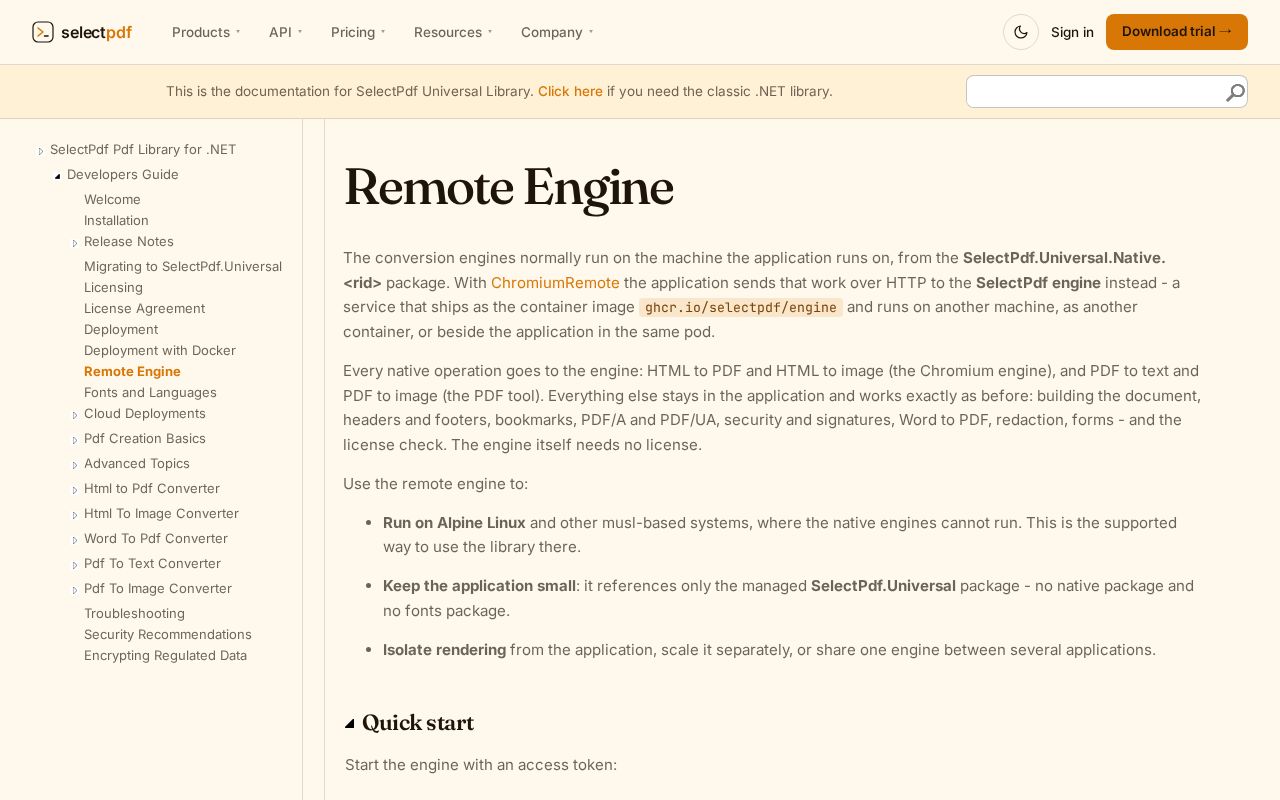Open the License Agreement page

(144, 308)
